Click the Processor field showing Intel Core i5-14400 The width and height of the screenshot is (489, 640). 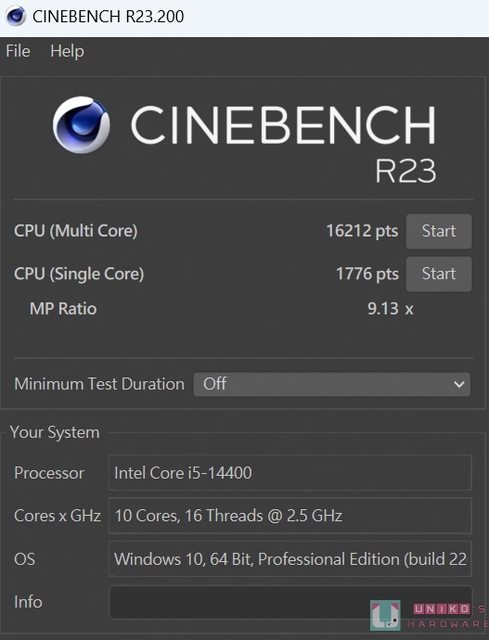(x=290, y=473)
